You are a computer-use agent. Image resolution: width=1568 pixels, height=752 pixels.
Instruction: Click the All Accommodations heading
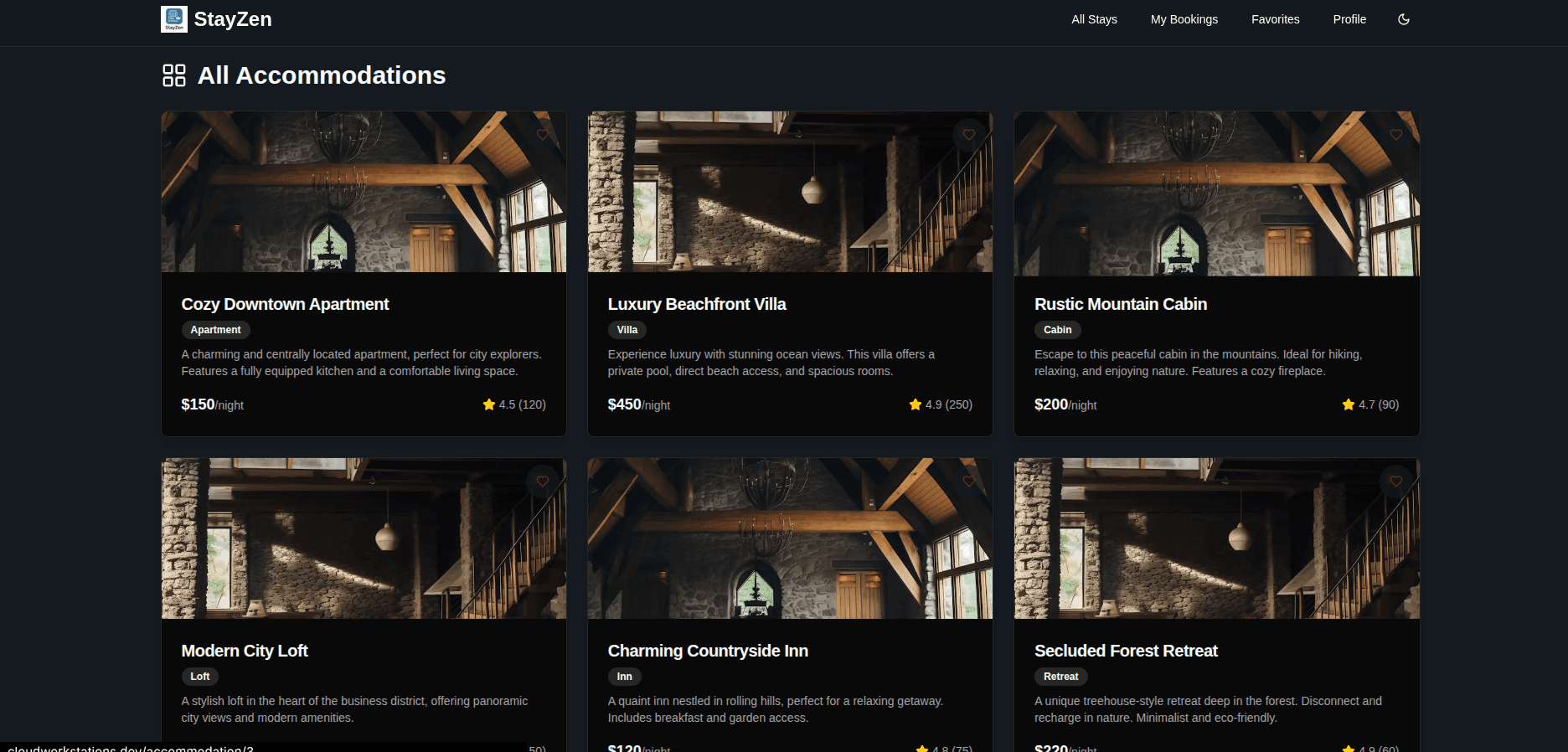[x=322, y=75]
